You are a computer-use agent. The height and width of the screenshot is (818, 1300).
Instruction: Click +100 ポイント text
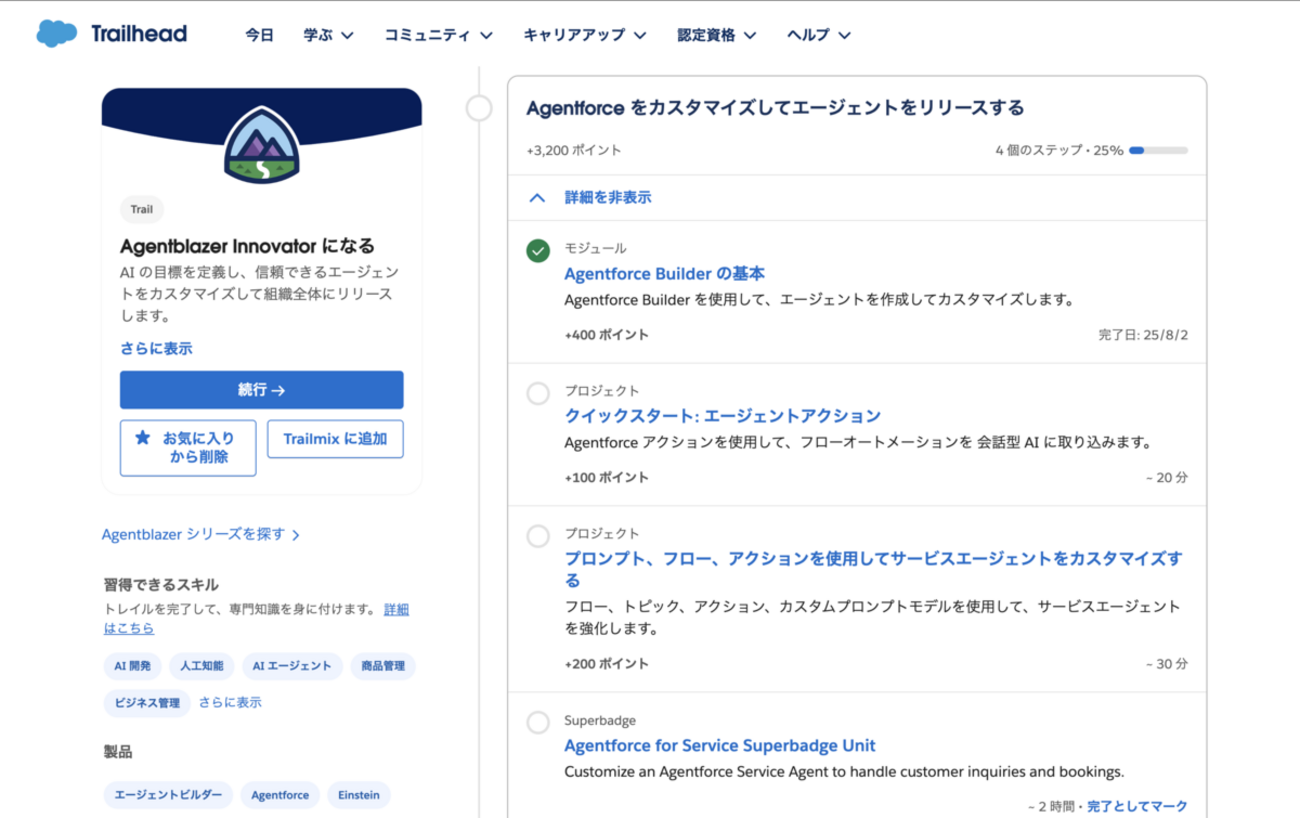[x=606, y=478]
